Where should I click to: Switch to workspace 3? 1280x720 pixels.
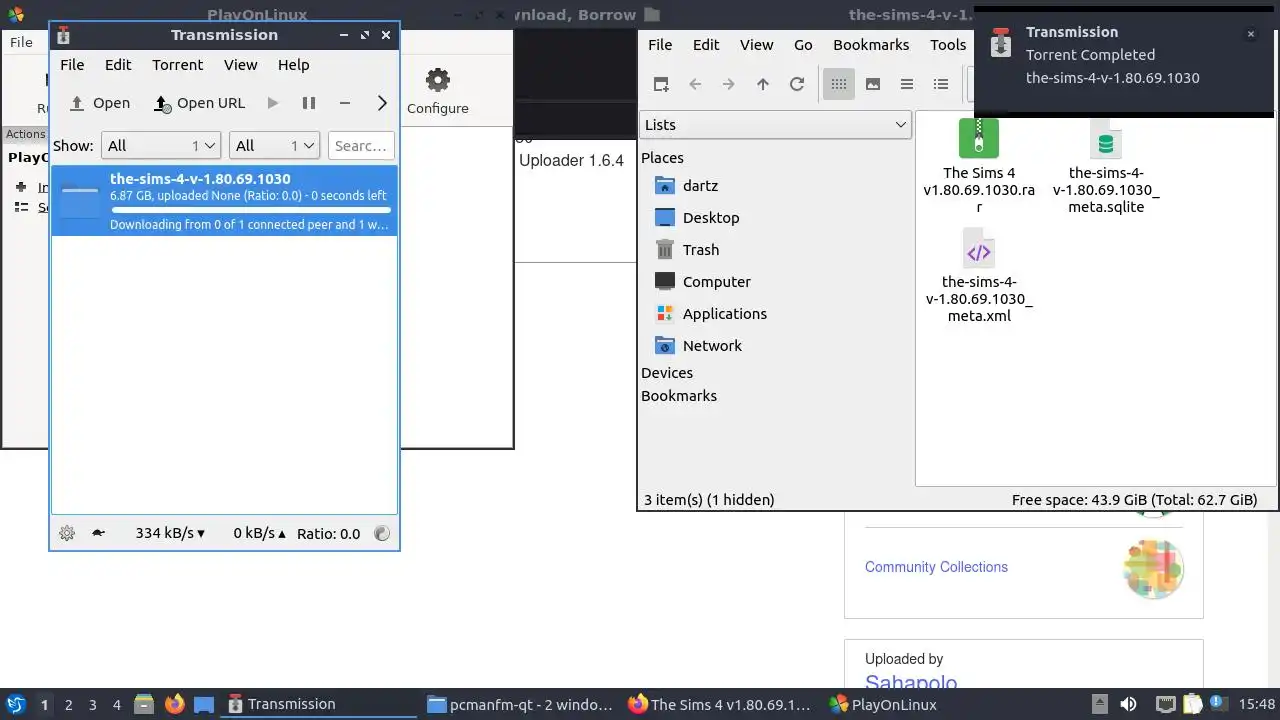click(x=92, y=705)
